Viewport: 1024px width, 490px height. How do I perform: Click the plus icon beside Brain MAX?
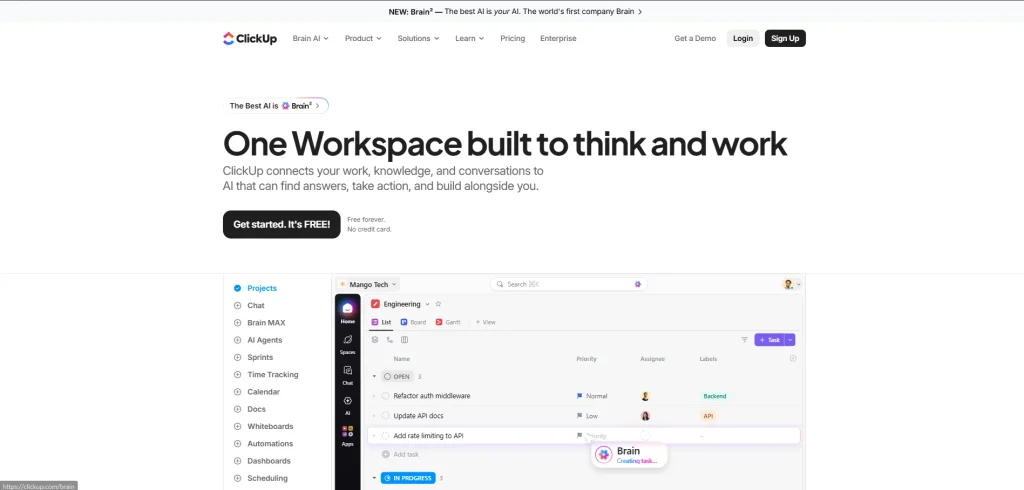[237, 323]
